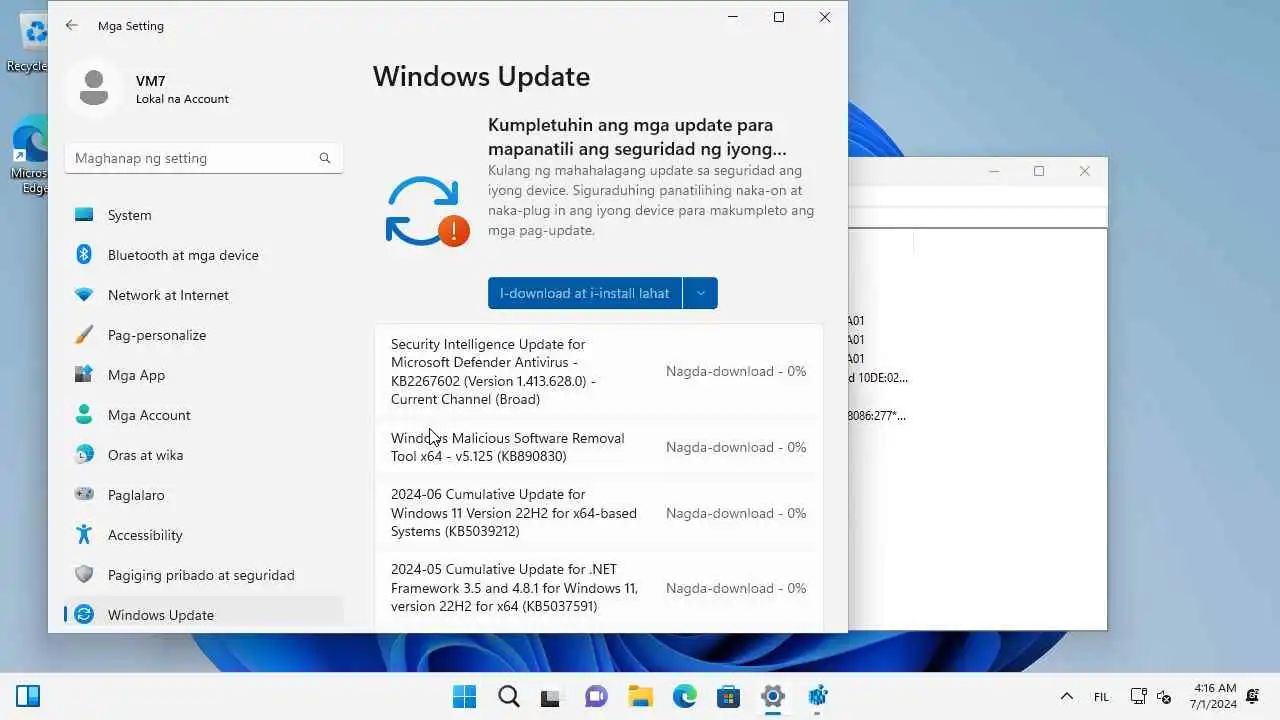The image size is (1280, 720).
Task: Maximize the background window behind Settings
Action: (1039, 171)
